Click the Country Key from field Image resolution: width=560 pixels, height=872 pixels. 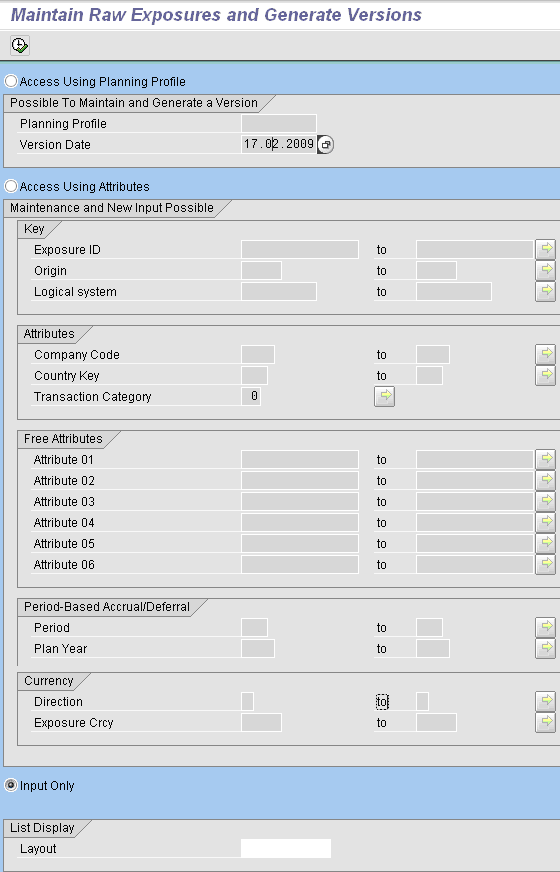254,375
